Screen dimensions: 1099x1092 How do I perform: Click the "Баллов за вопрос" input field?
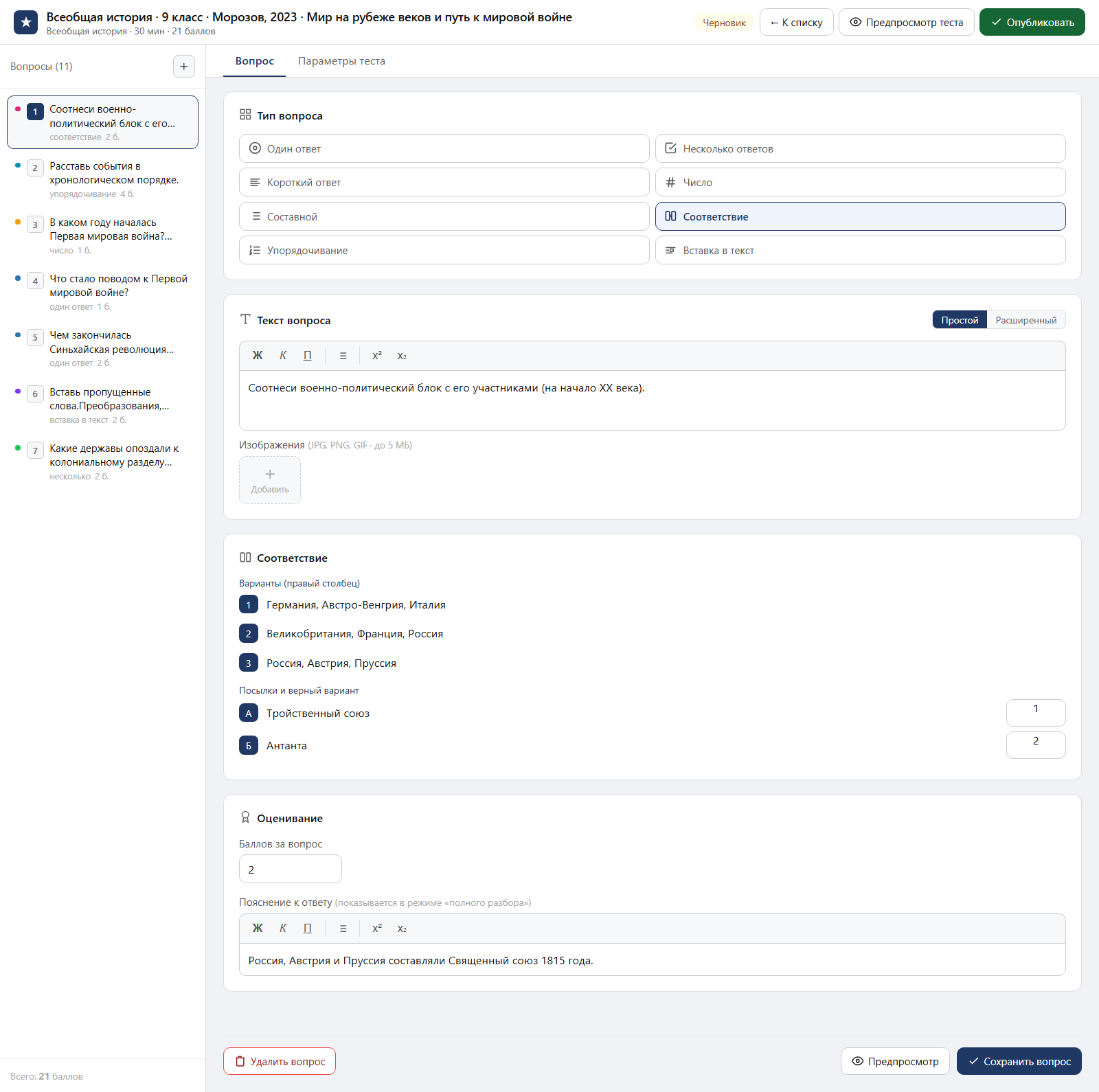pyautogui.click(x=291, y=869)
